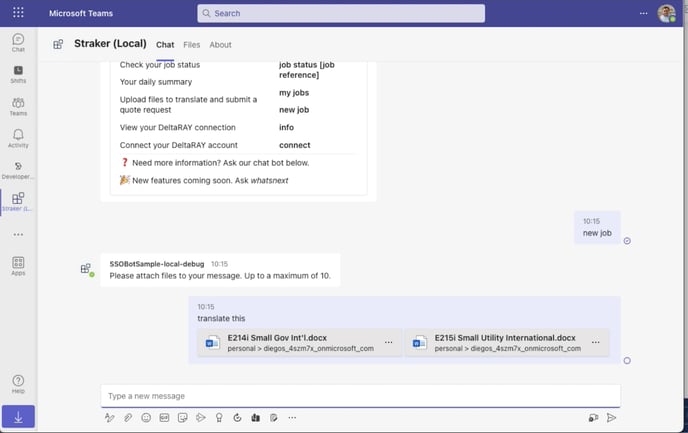This screenshot has height=433, width=688.
Task: Click the 'new job' sent message bubble
Action: click(597, 228)
